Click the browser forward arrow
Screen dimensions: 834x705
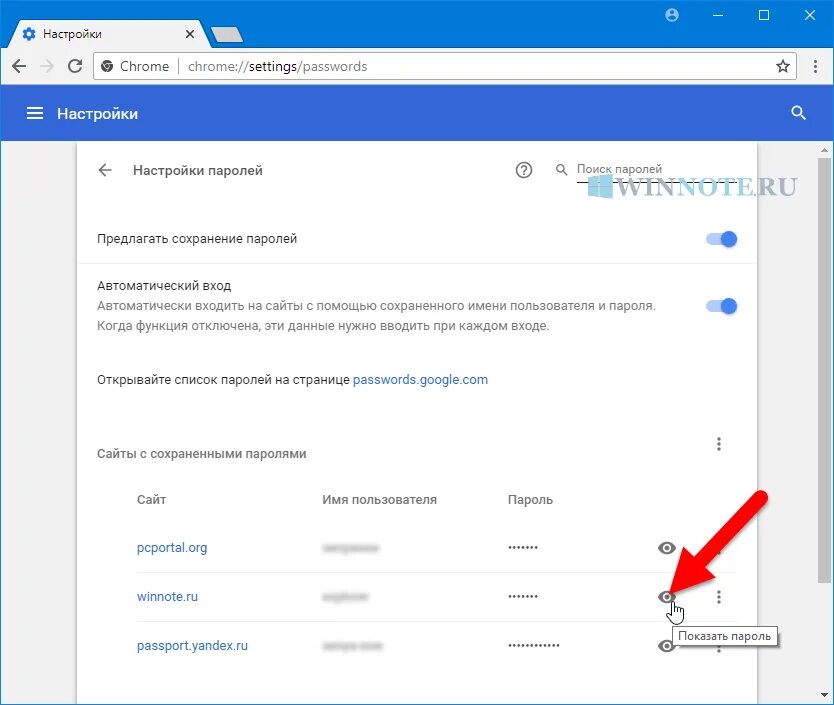click(47, 66)
